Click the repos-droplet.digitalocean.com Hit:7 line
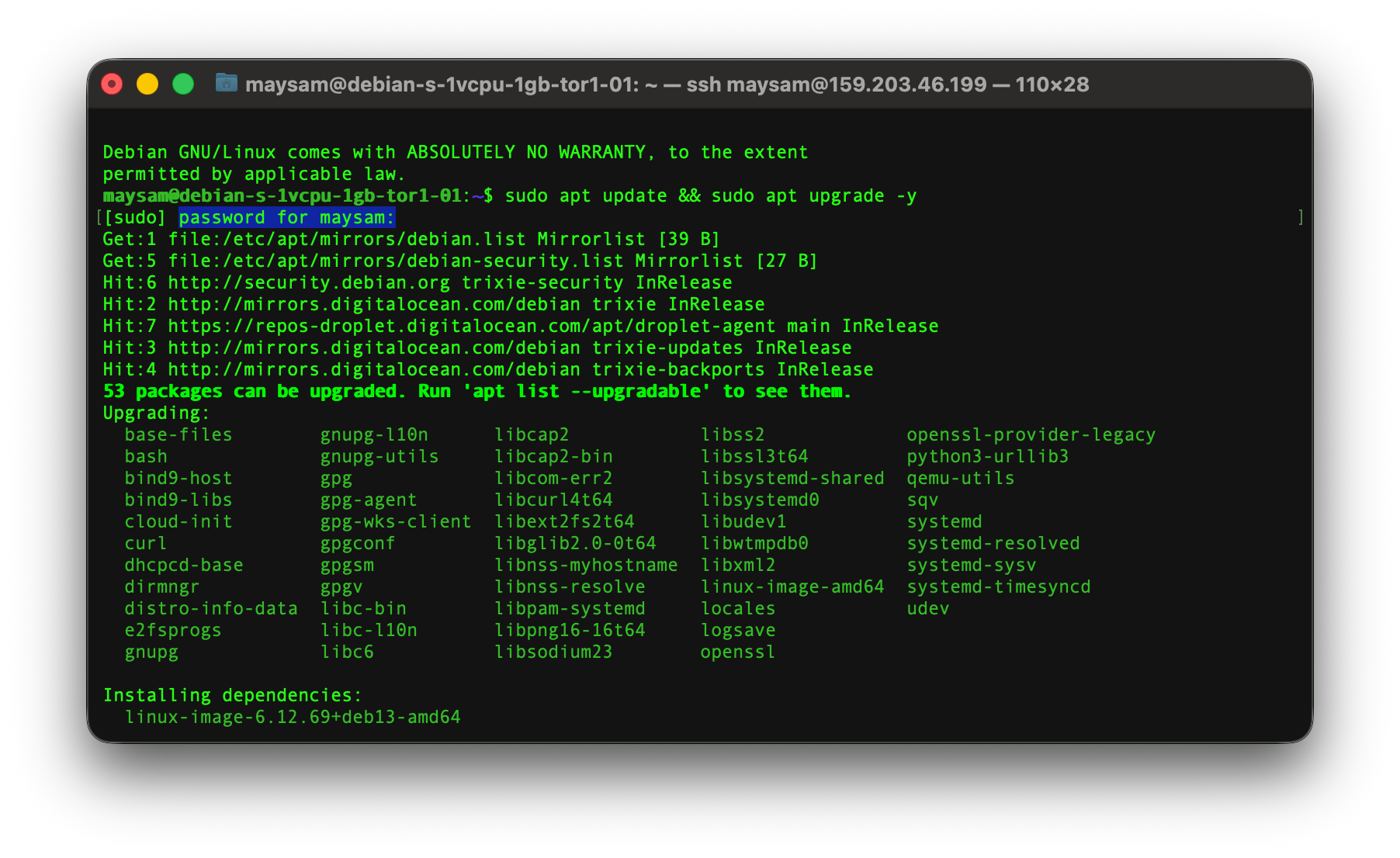The width and height of the screenshot is (1400, 858). (521, 326)
